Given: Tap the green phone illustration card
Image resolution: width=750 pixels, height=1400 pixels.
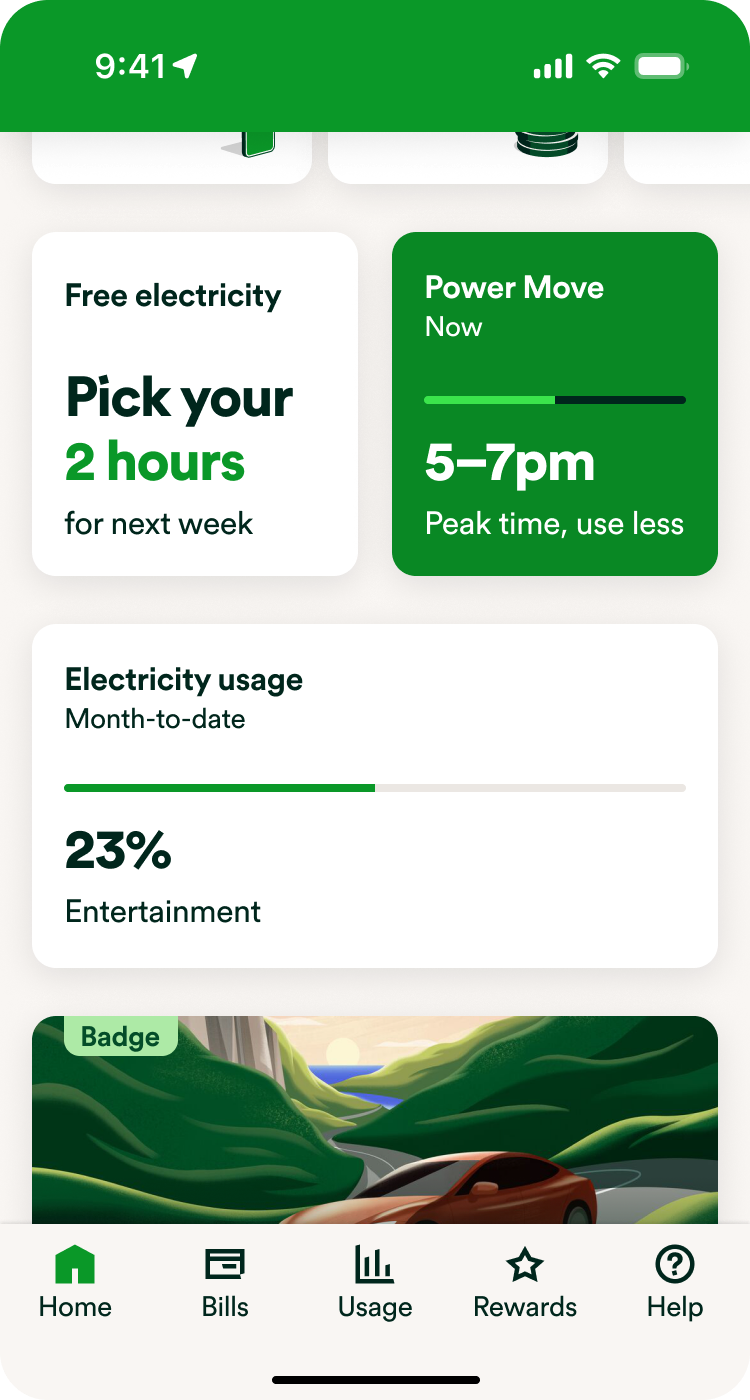Looking at the screenshot, I should coord(172,156).
